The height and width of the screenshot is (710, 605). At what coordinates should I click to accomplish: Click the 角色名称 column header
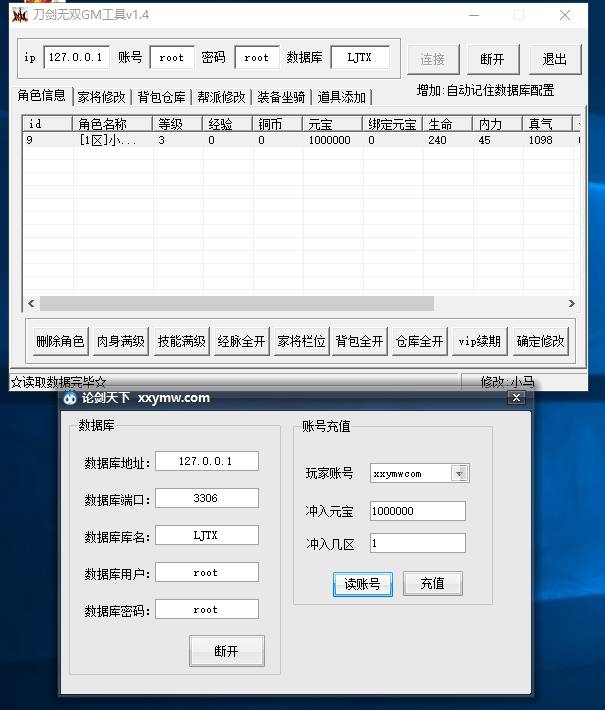pyautogui.click(x=113, y=124)
